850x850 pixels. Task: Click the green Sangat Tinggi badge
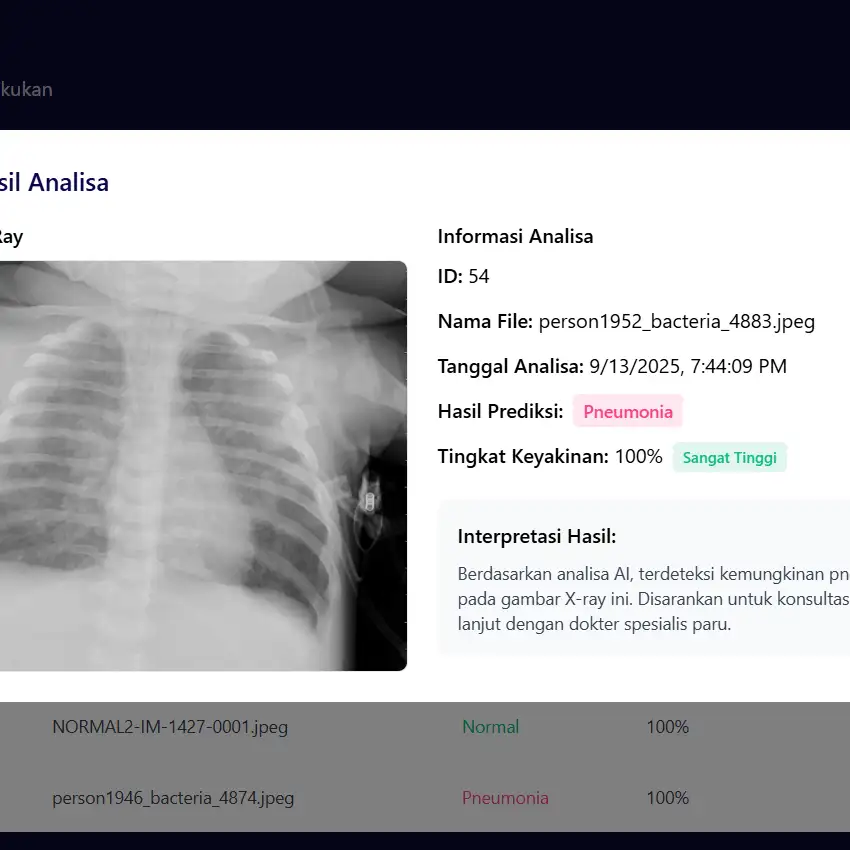730,458
